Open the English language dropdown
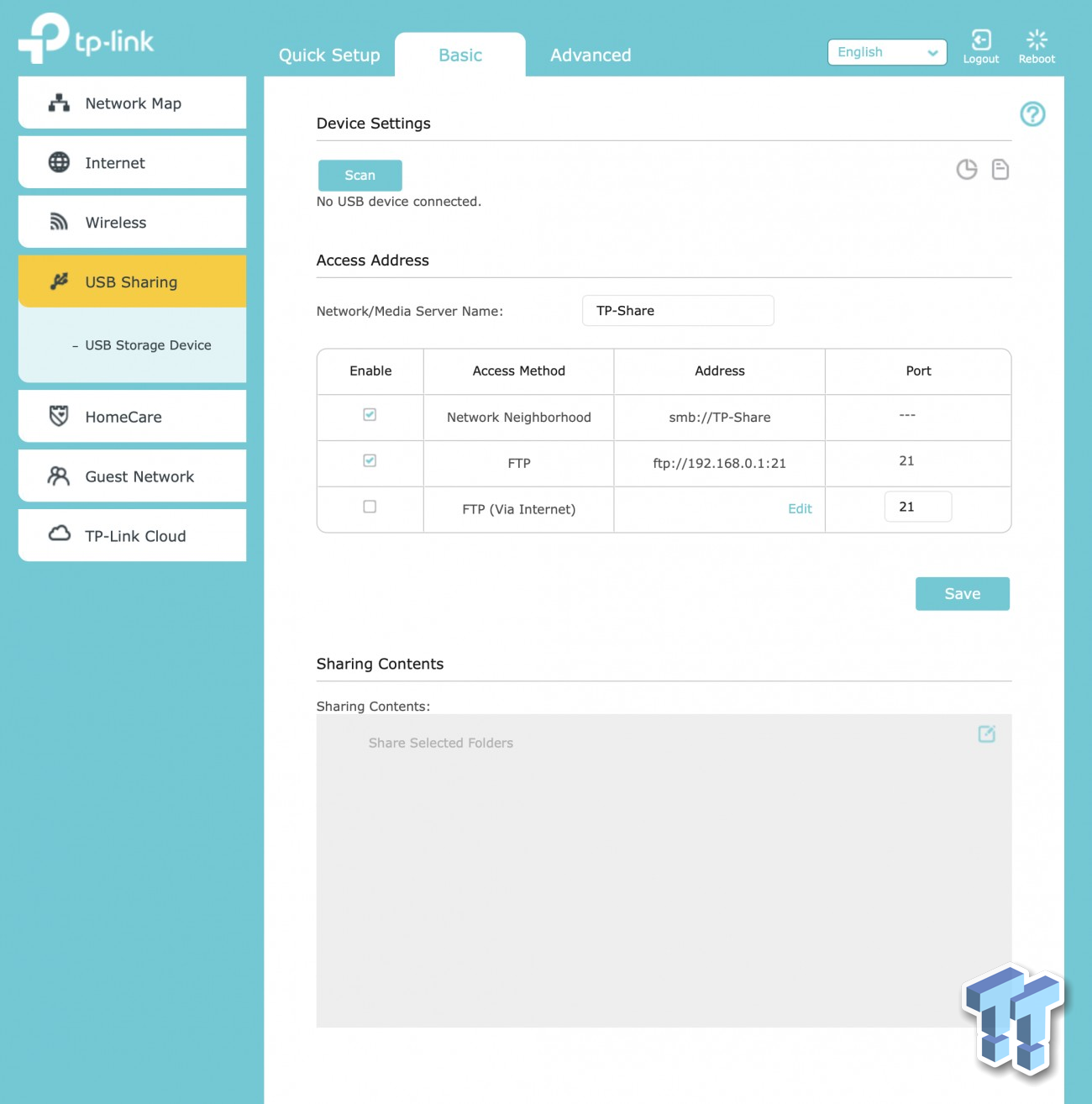Viewport: 1092px width, 1104px height. point(886,52)
